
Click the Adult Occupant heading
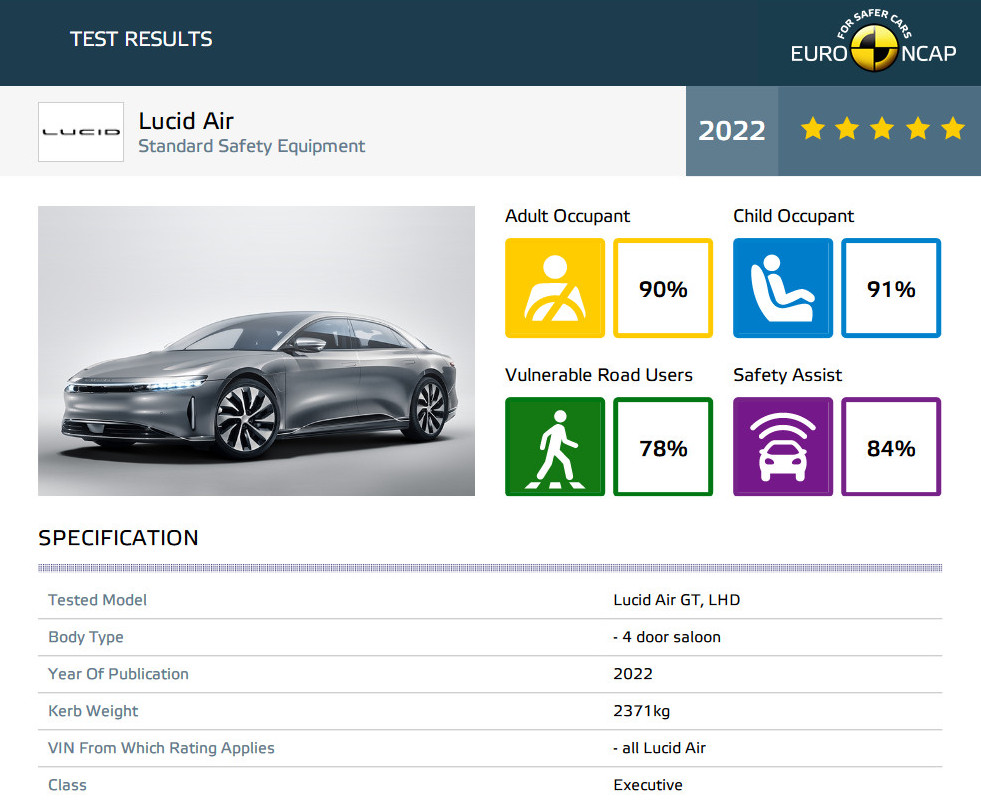pyautogui.click(x=567, y=216)
